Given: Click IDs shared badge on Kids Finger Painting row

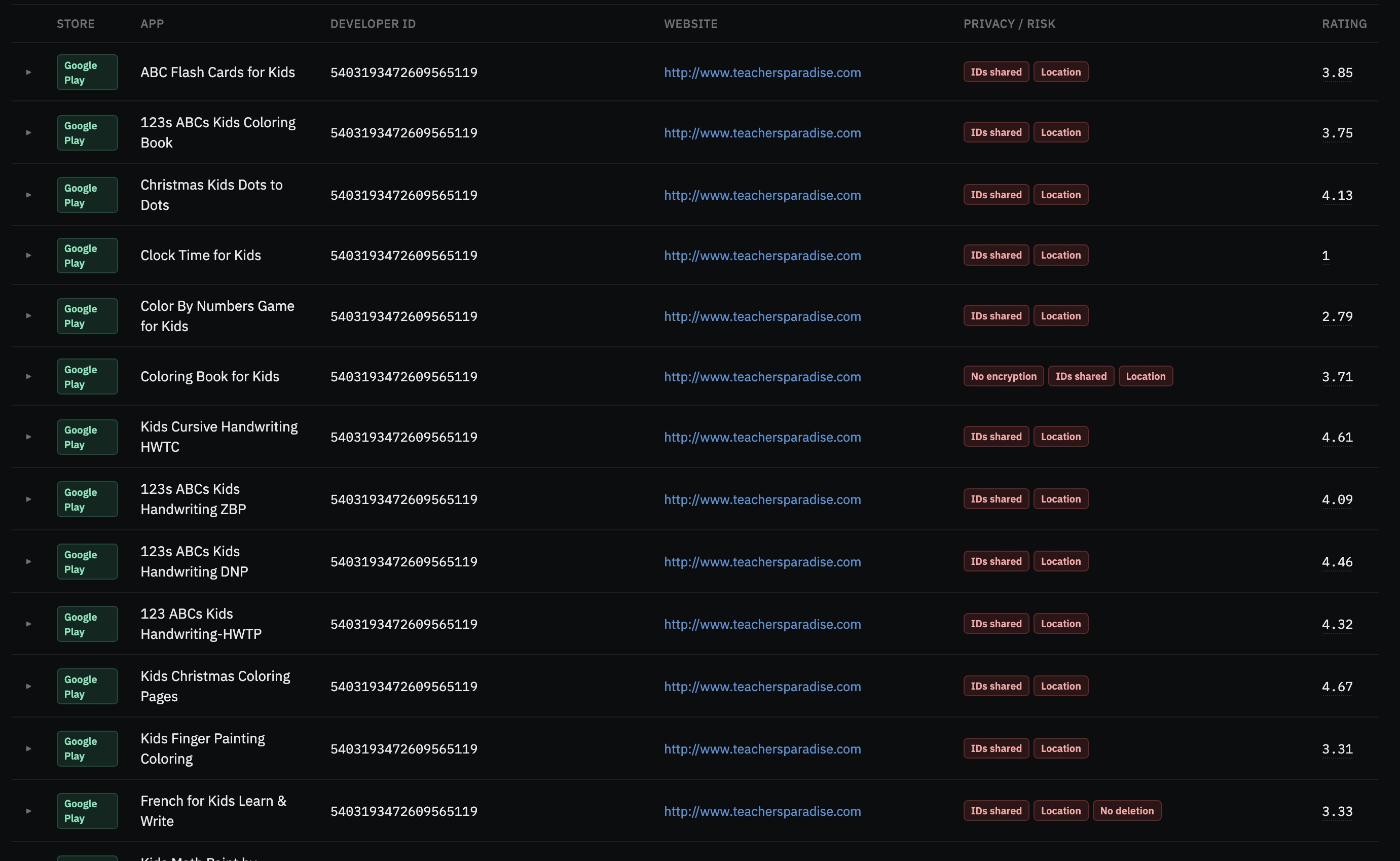Looking at the screenshot, I should pyautogui.click(x=996, y=749).
